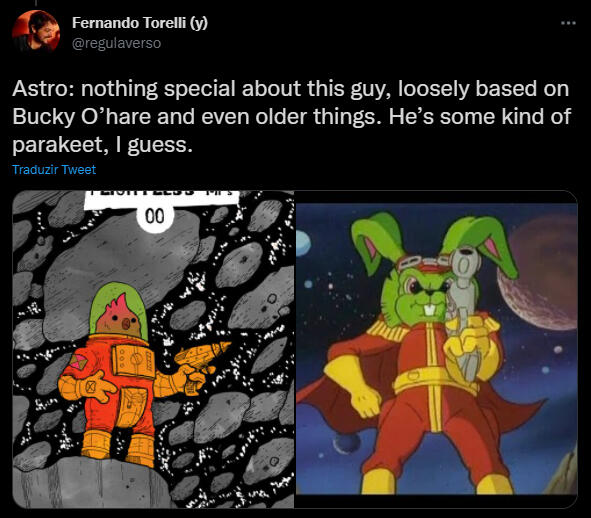Open the Astro parakeet comic image

153,349
